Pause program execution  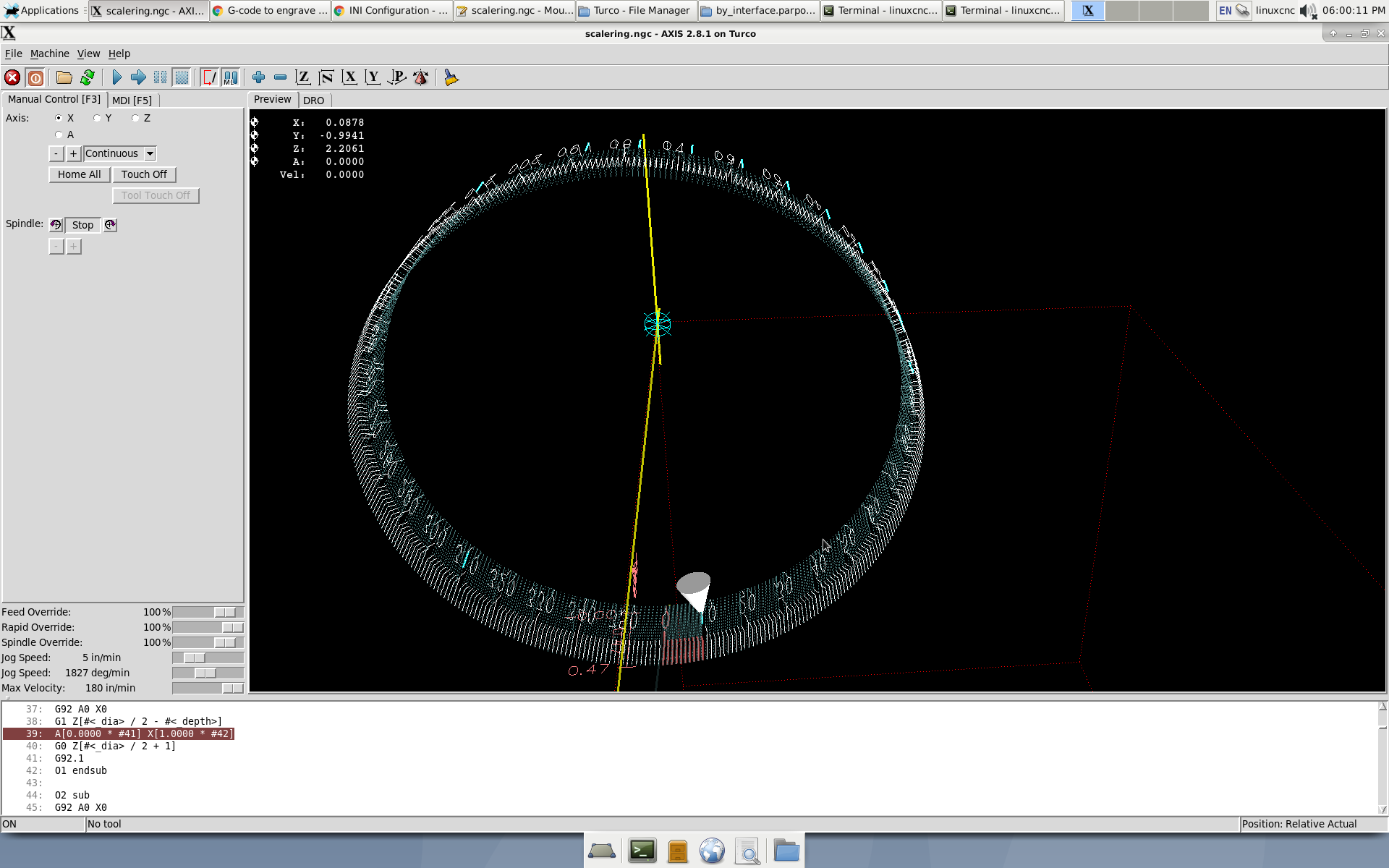pyautogui.click(x=160, y=77)
